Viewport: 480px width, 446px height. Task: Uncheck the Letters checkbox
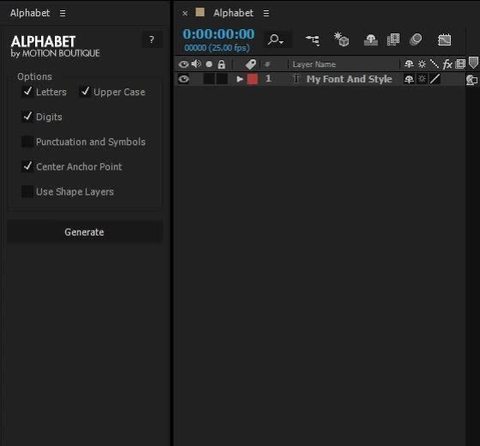tap(27, 91)
